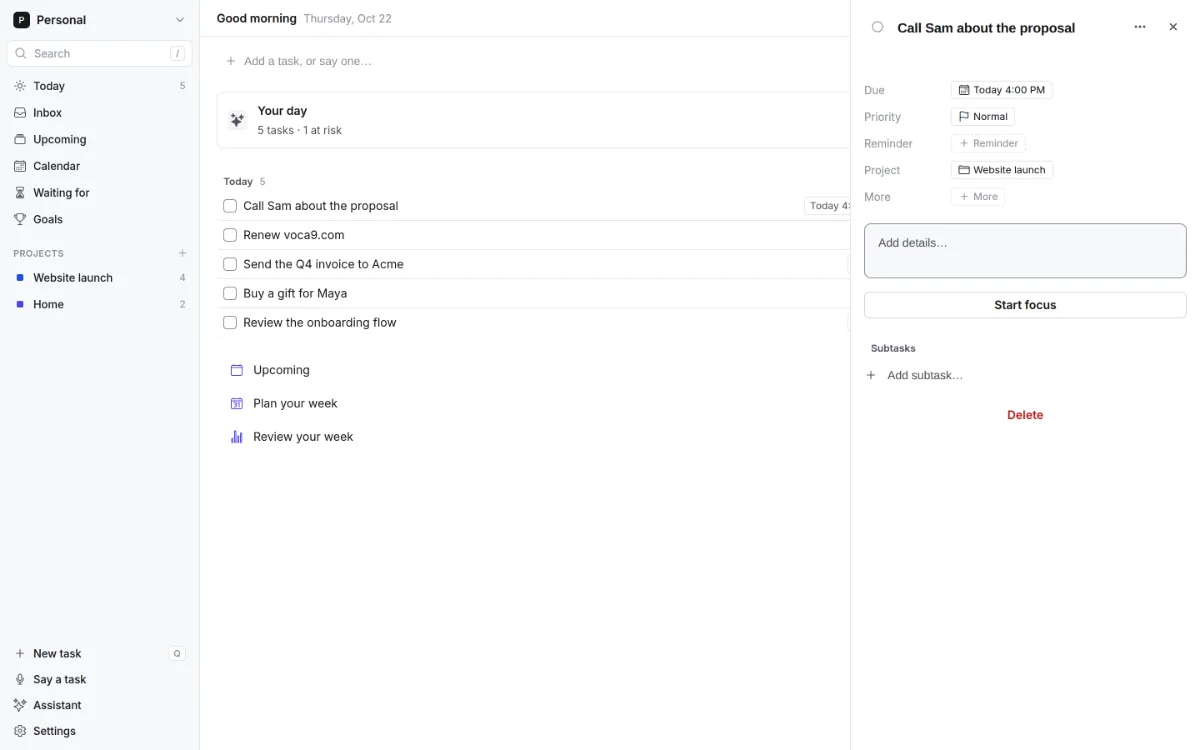Check off Review the onboarding flow
The image size is (1200, 750).
[230, 322]
